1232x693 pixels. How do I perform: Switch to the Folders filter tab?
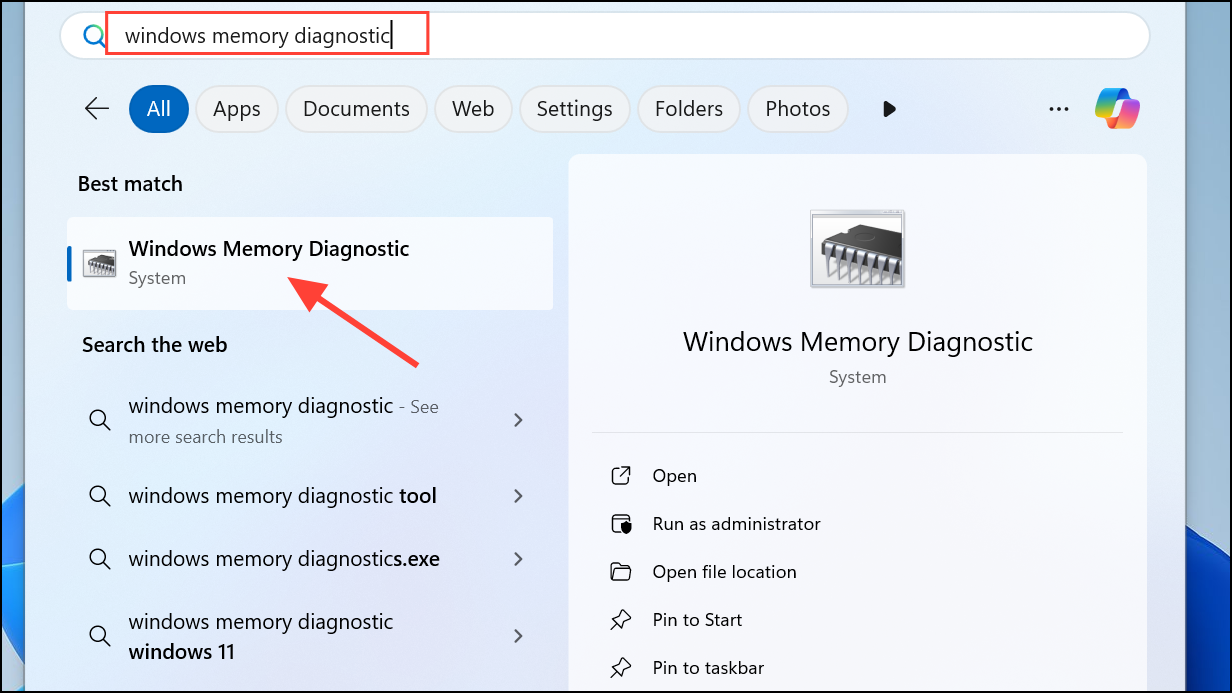(689, 109)
